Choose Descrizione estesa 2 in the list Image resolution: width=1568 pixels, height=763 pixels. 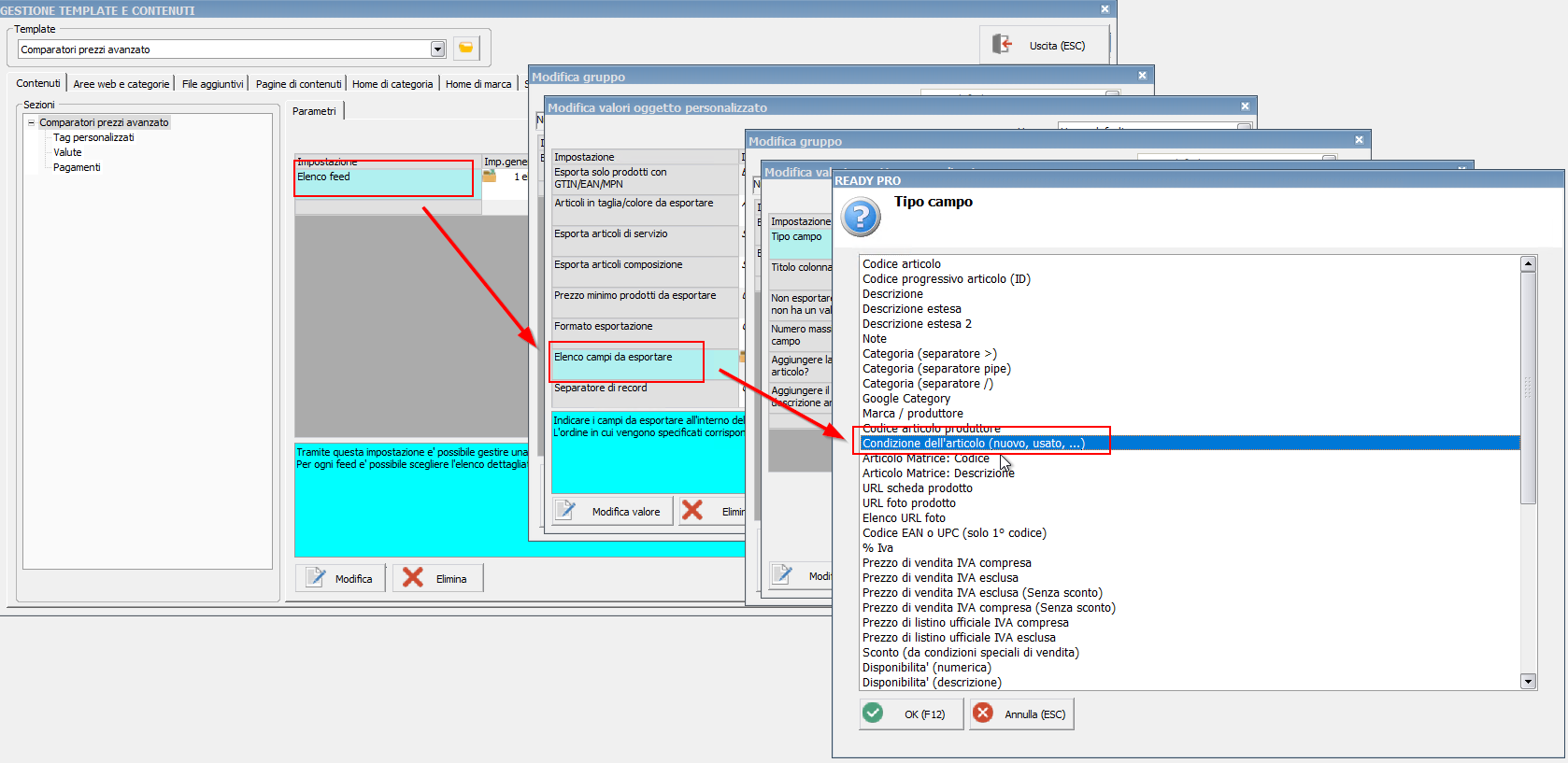pos(917,324)
